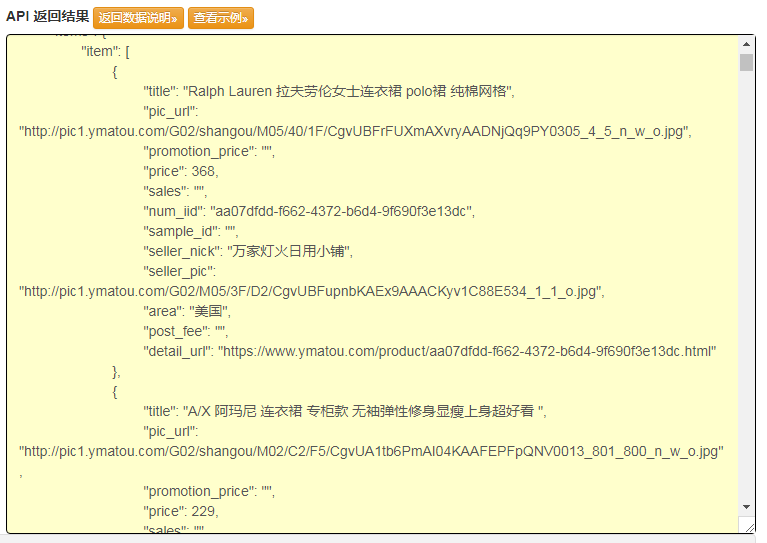Click the "item": [ line

pos(105,51)
